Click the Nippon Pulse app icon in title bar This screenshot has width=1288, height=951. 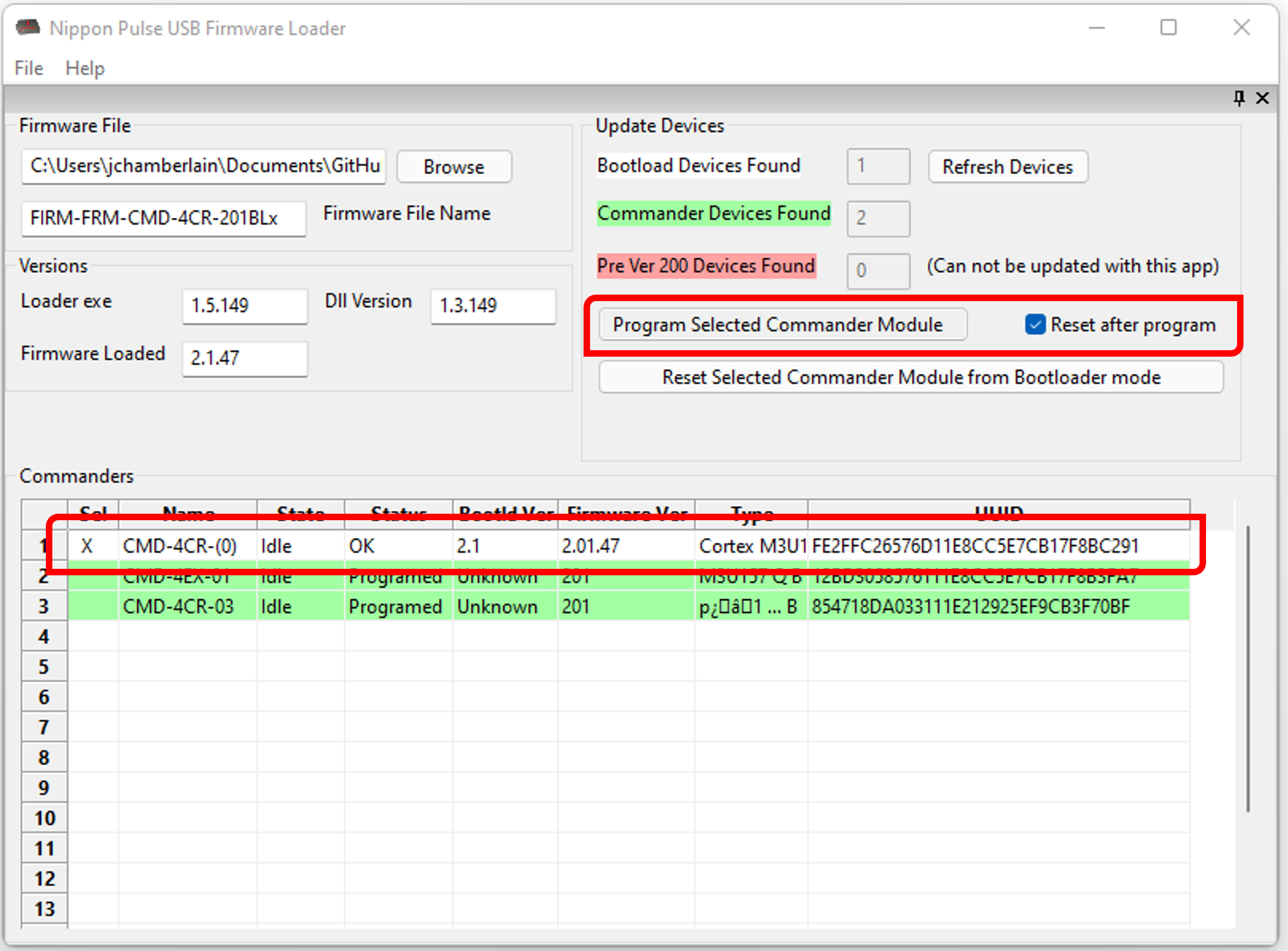point(28,27)
